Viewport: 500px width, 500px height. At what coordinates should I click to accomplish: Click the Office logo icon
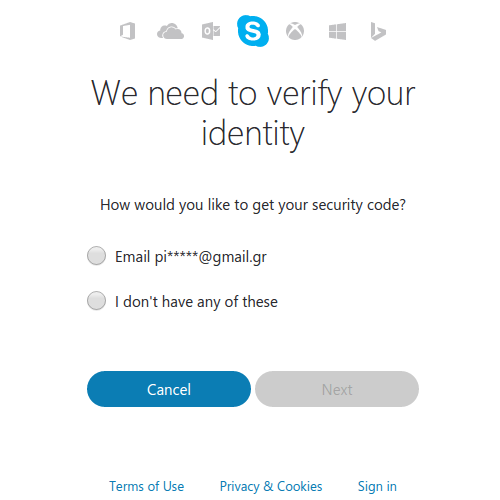pyautogui.click(x=128, y=31)
